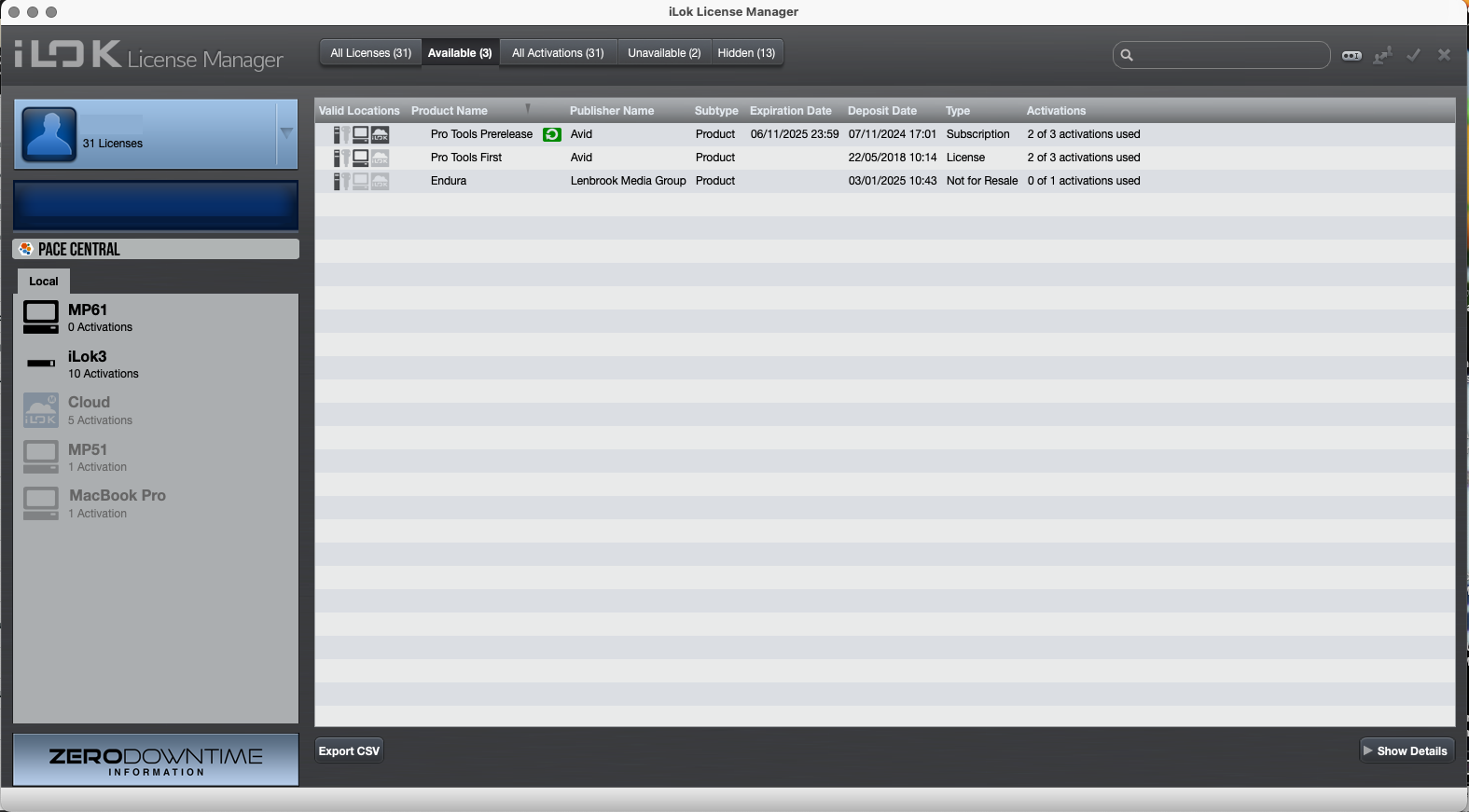1469x812 pixels.
Task: Expand Show Details disclosure triangle
Action: coord(1367,750)
